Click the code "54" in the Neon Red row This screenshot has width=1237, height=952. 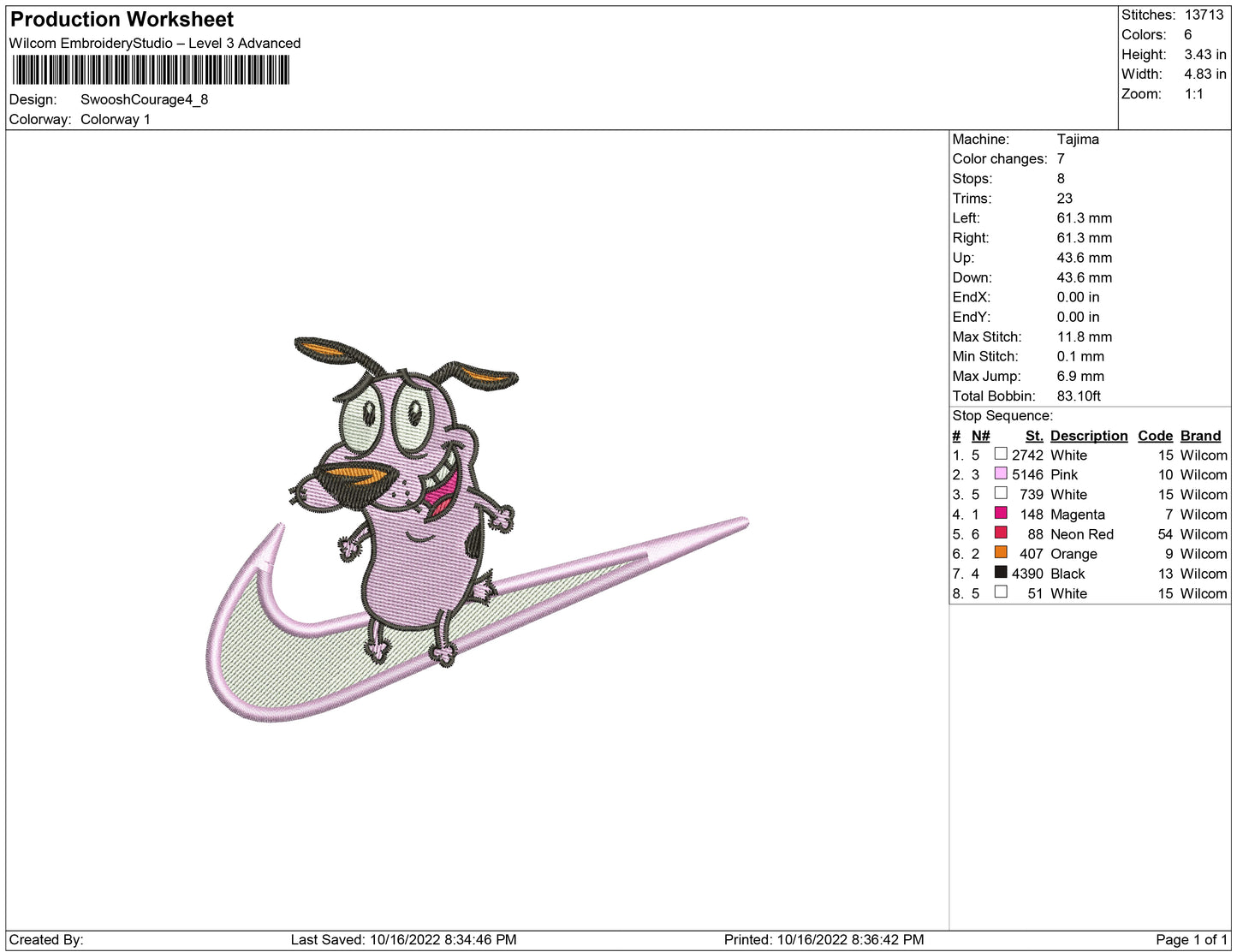tap(1166, 534)
